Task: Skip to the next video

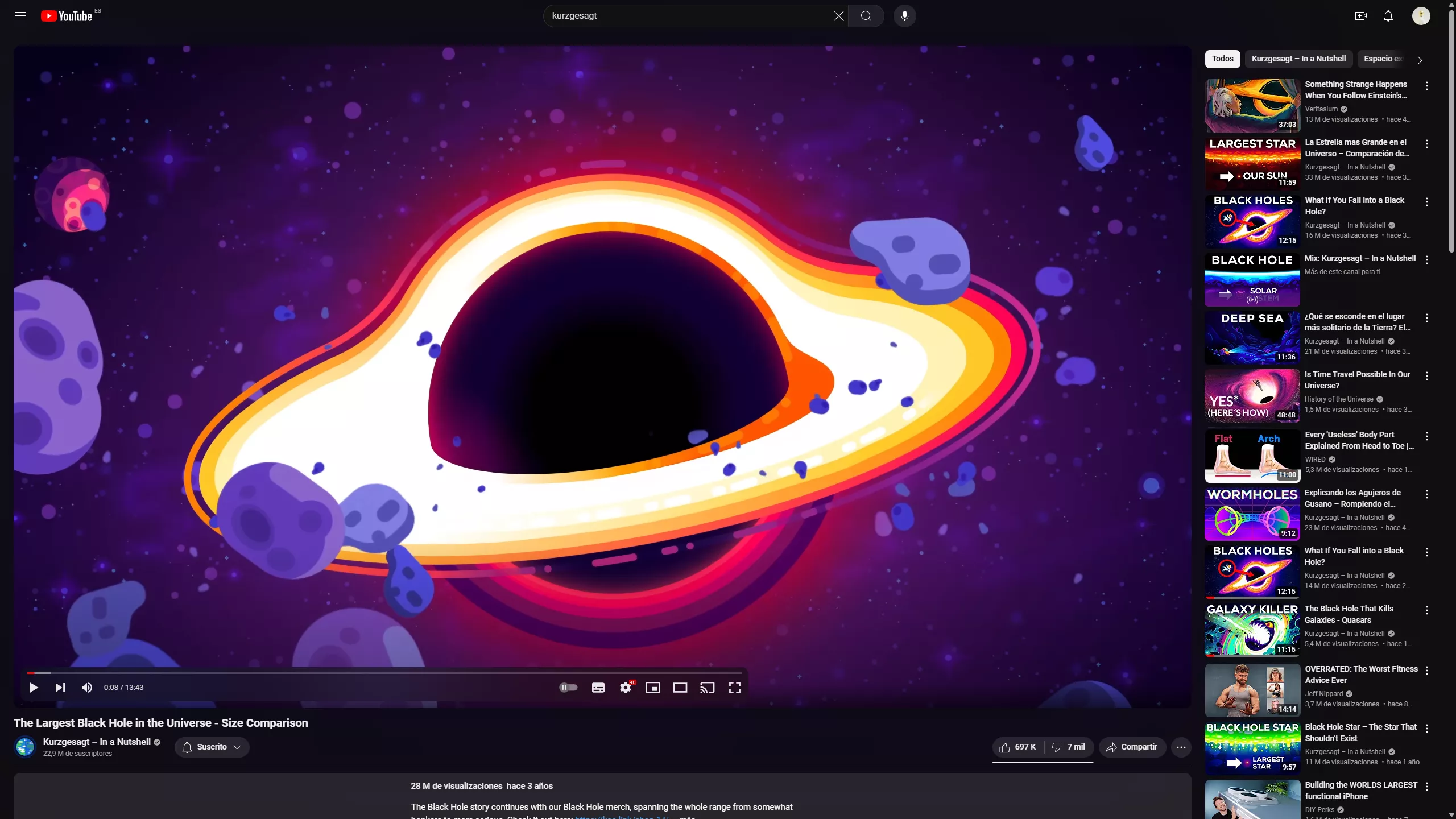Action: point(60,688)
